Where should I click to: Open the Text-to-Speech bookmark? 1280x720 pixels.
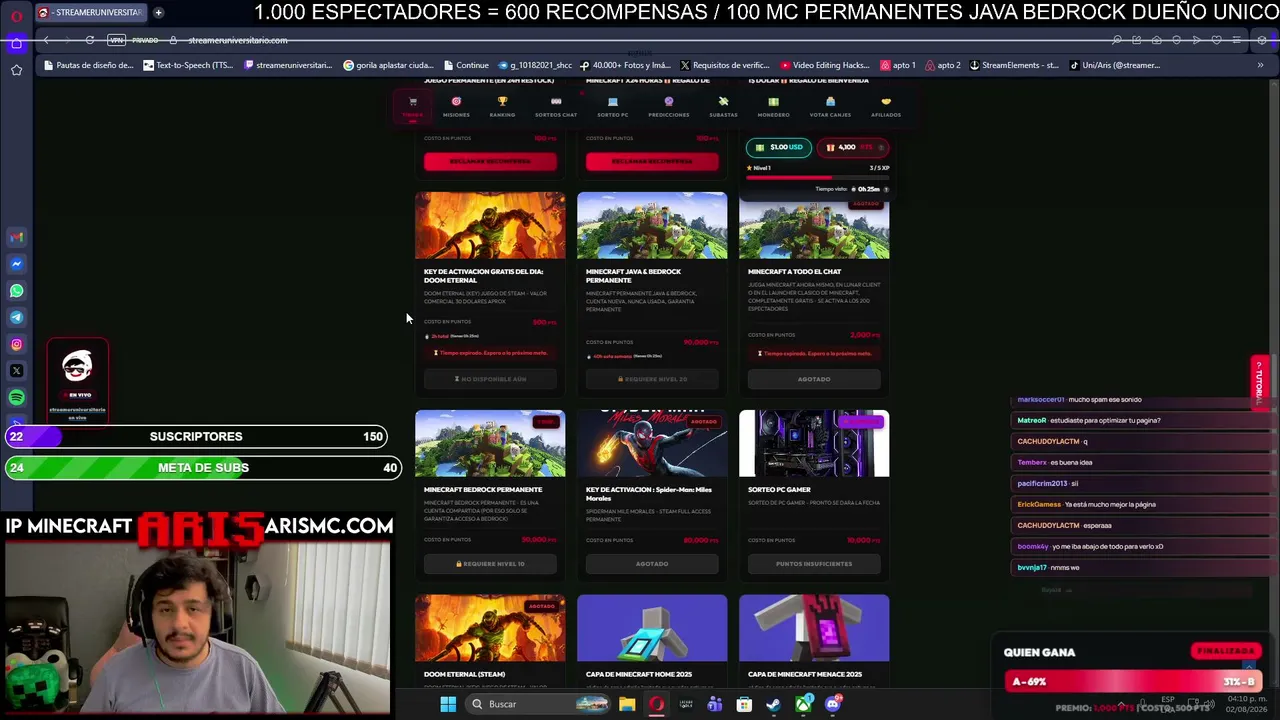pos(188,65)
